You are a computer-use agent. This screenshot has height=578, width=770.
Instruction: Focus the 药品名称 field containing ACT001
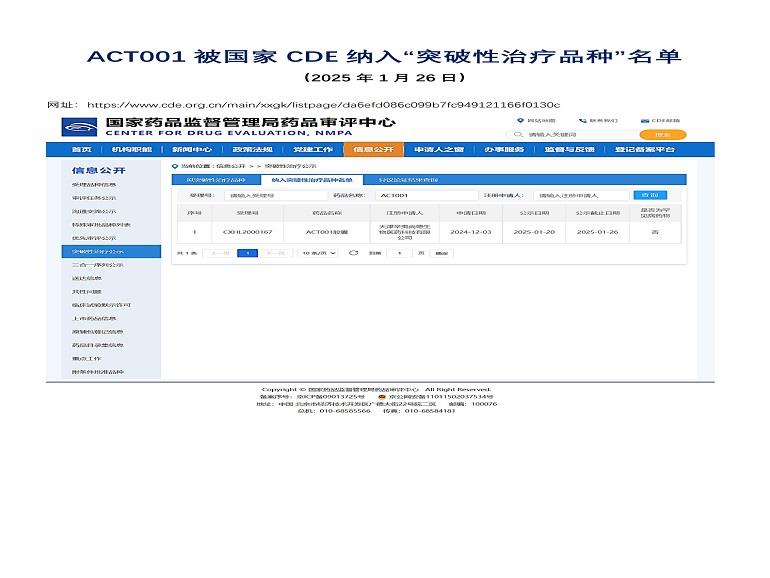[426, 195]
